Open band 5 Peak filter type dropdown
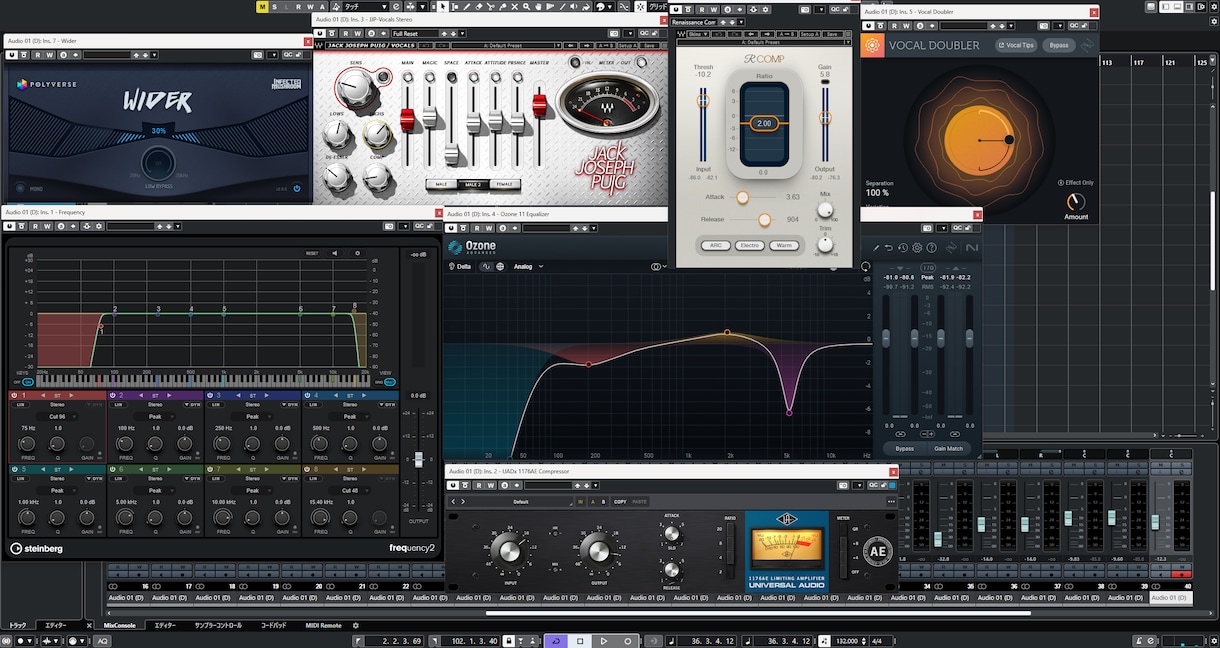This screenshot has width=1220, height=648. [x=57, y=491]
